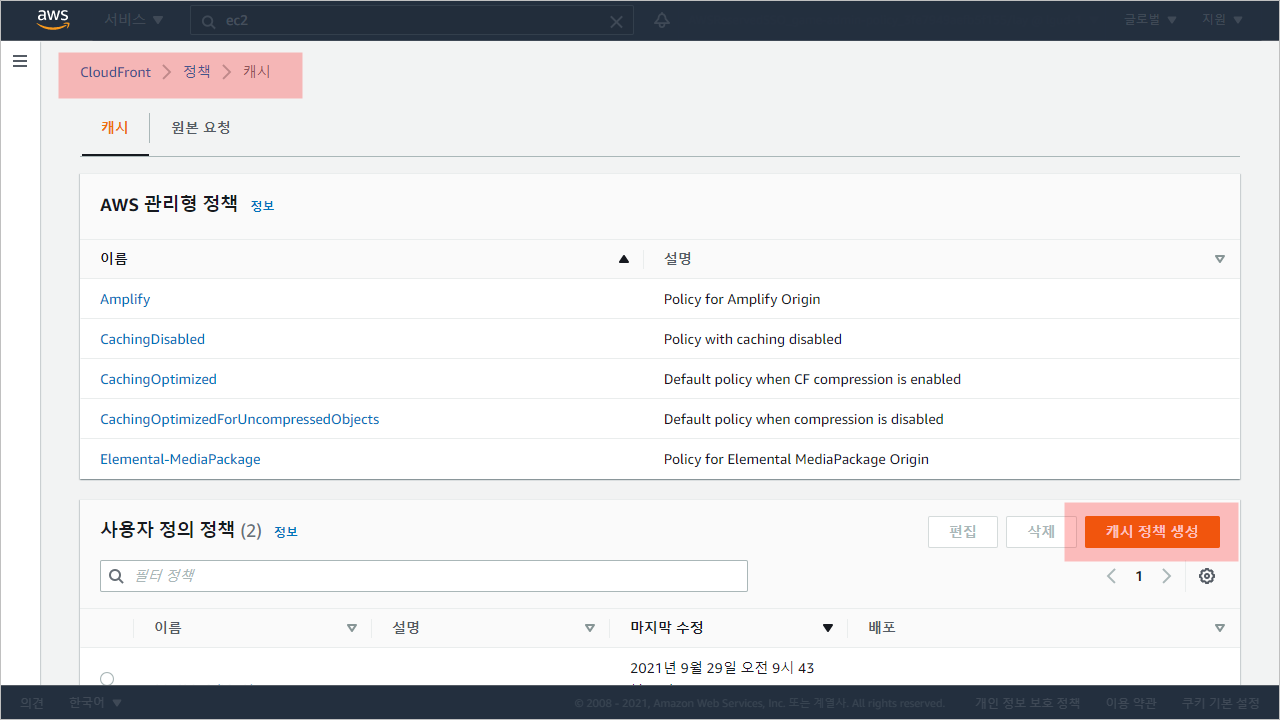Open the 글로벌 region dropdown

[x=1150, y=20]
